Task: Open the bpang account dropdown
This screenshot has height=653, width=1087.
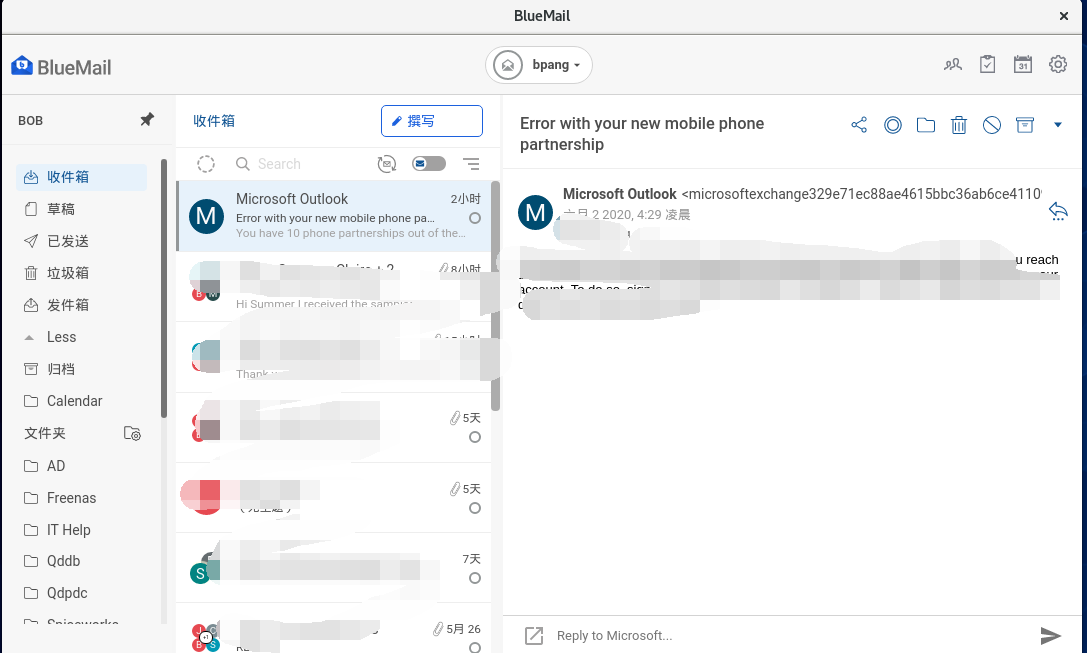Action: [x=539, y=65]
